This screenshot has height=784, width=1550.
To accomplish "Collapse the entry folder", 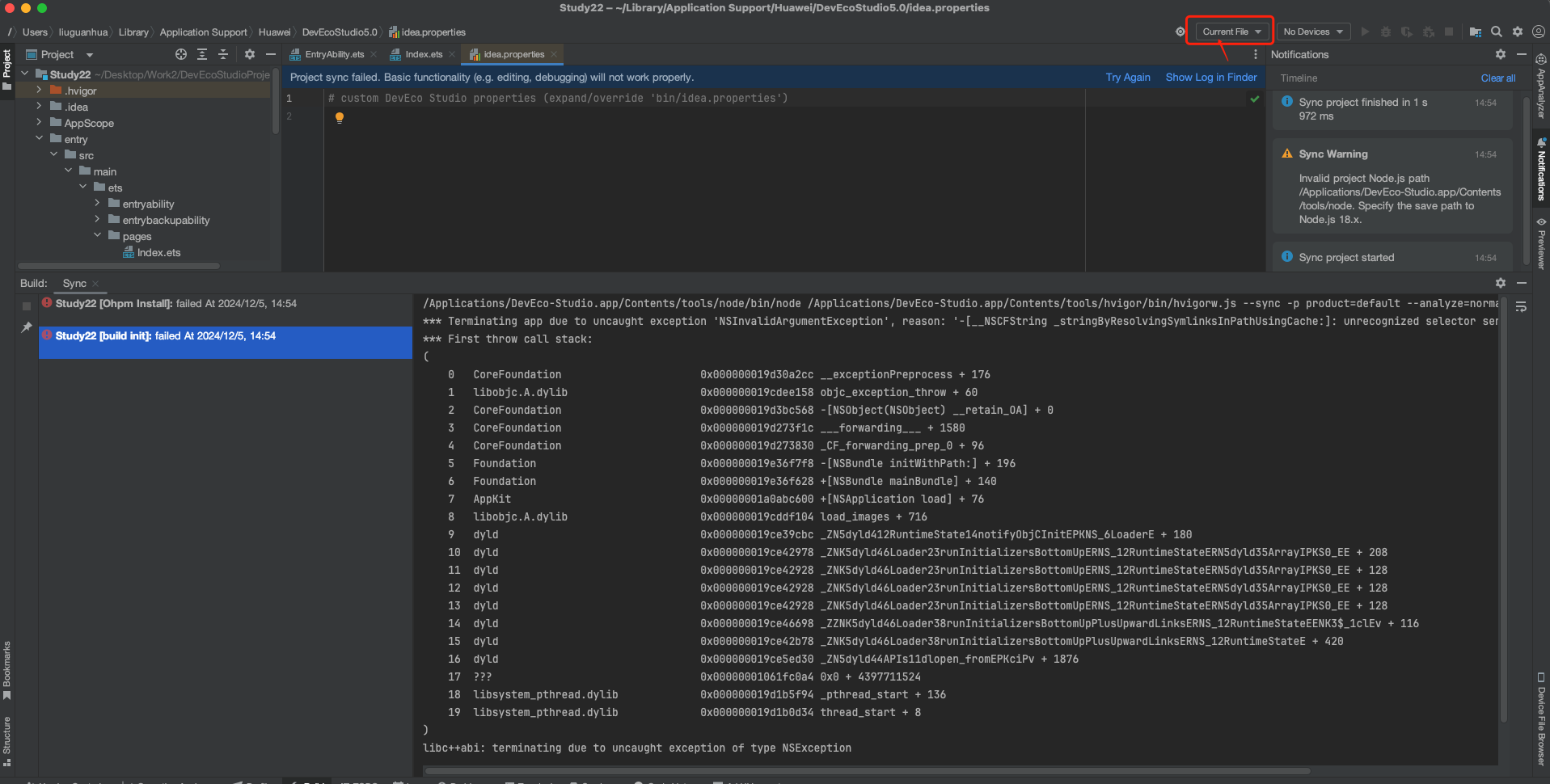I will coord(39,138).
